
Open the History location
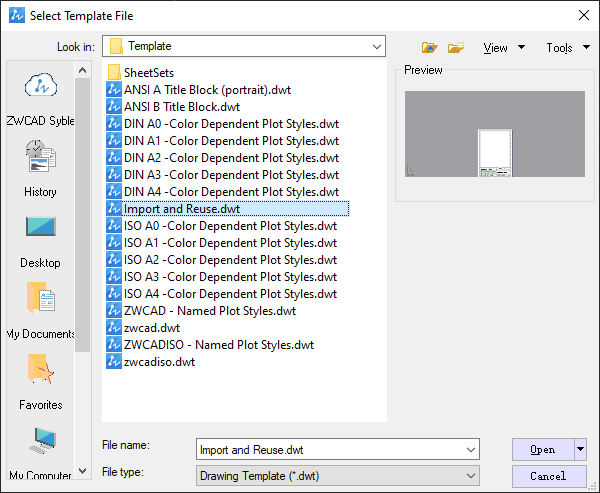pyautogui.click(x=41, y=168)
